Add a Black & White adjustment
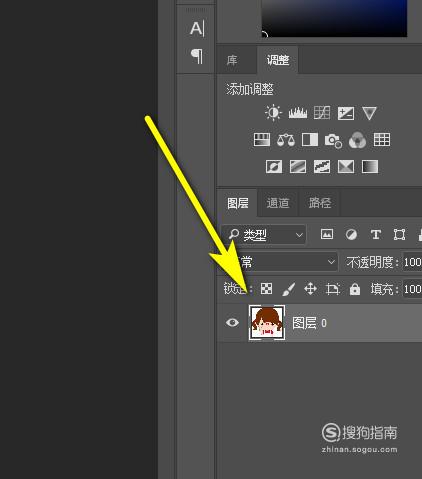The height and width of the screenshot is (479, 422). pos(310,140)
